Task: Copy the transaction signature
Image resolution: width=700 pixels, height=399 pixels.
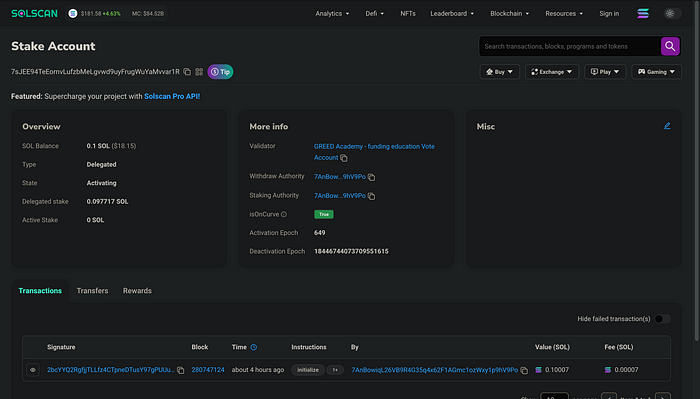Action: 180,370
